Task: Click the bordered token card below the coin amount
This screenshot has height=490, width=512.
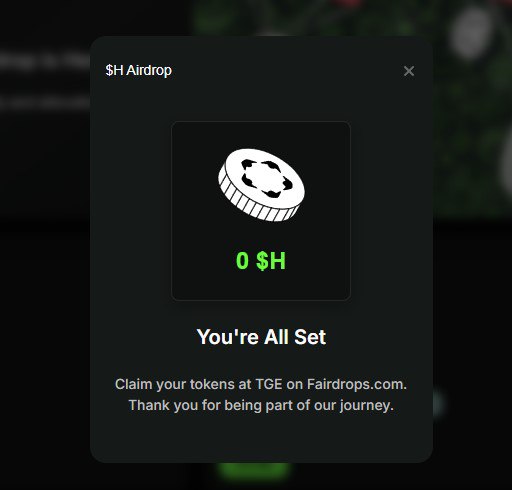Action: pyautogui.click(x=261, y=211)
